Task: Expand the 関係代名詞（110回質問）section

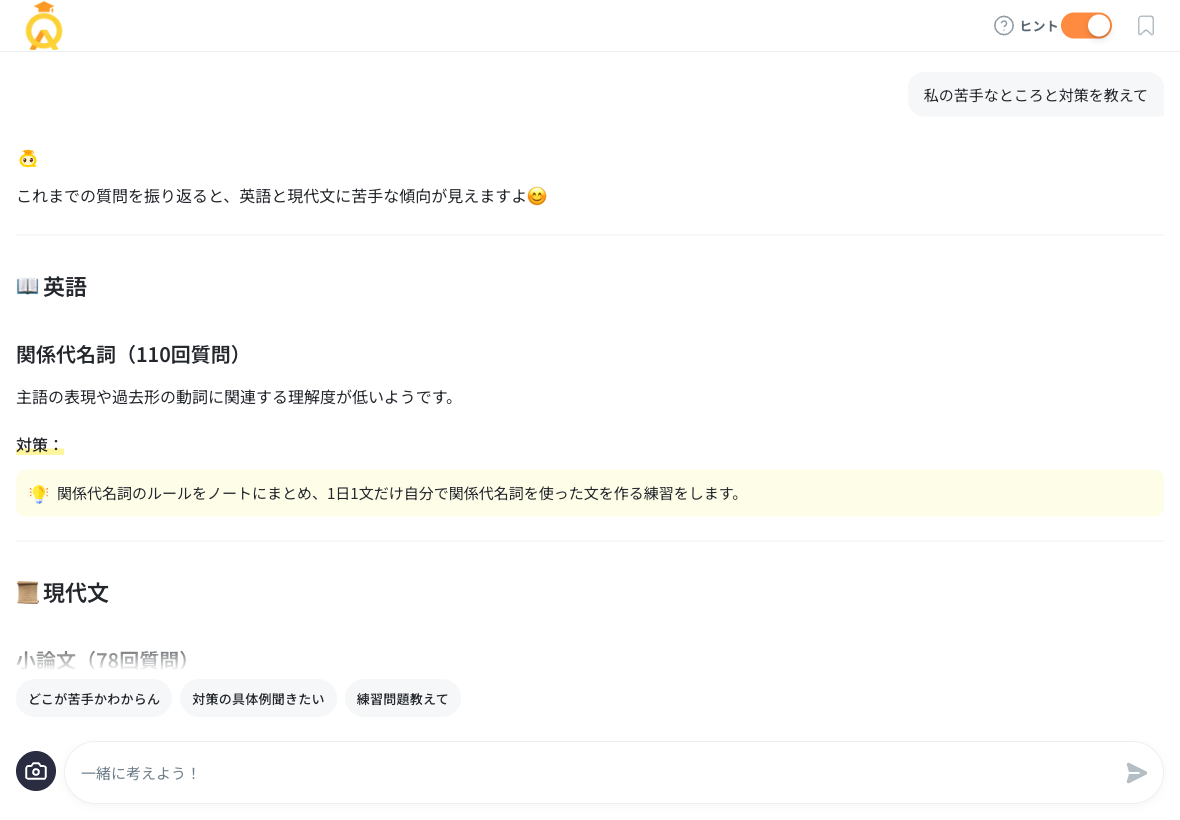Action: pyautogui.click(x=128, y=355)
